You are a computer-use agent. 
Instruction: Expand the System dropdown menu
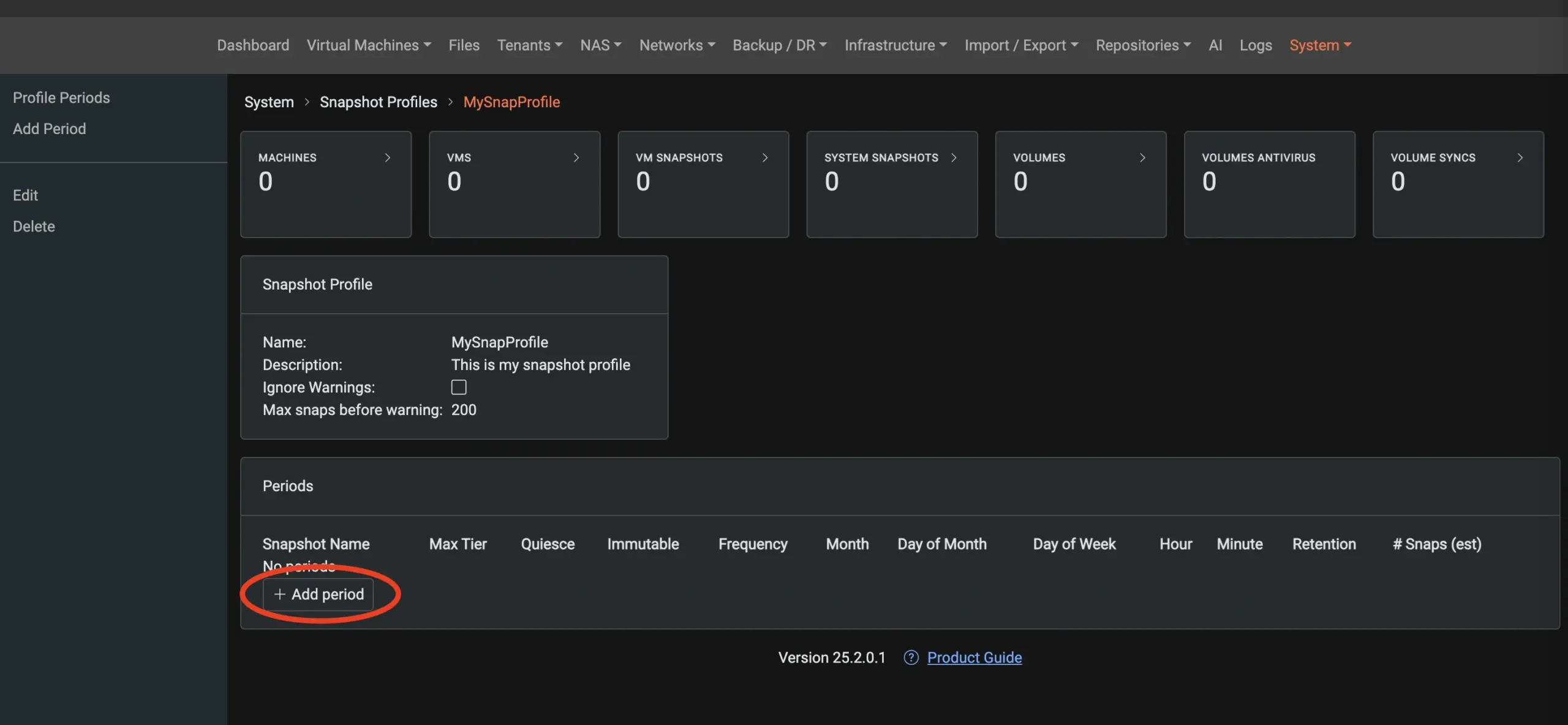[1320, 45]
